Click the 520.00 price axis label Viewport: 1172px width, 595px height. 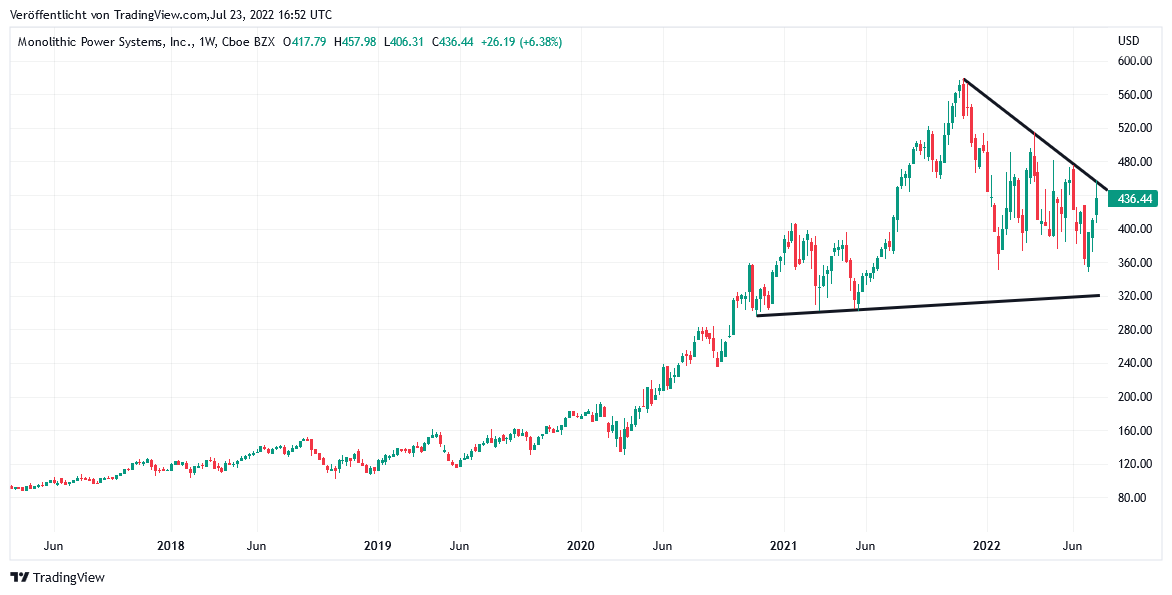click(1133, 128)
